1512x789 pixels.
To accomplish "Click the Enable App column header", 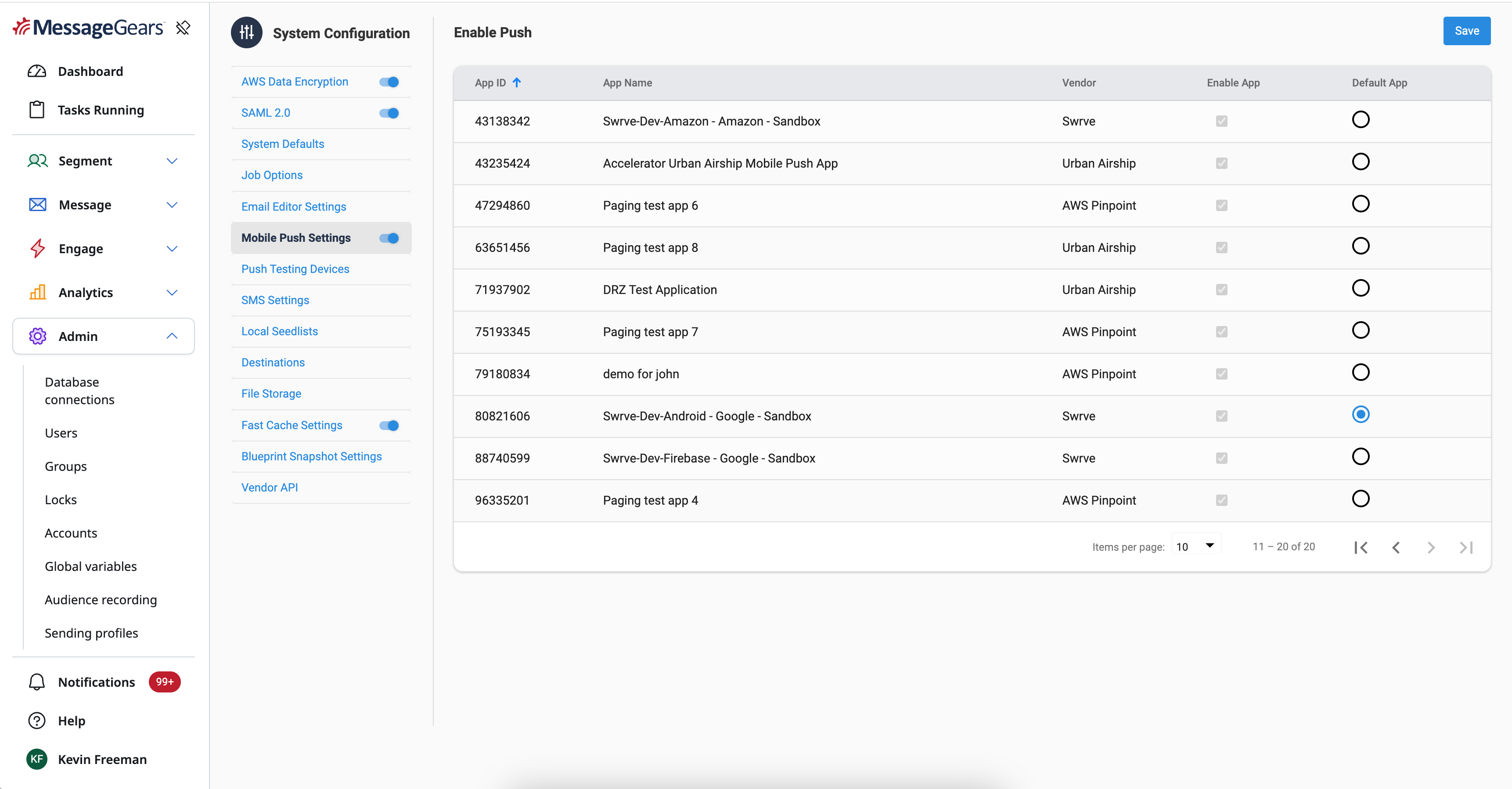I will (x=1233, y=82).
